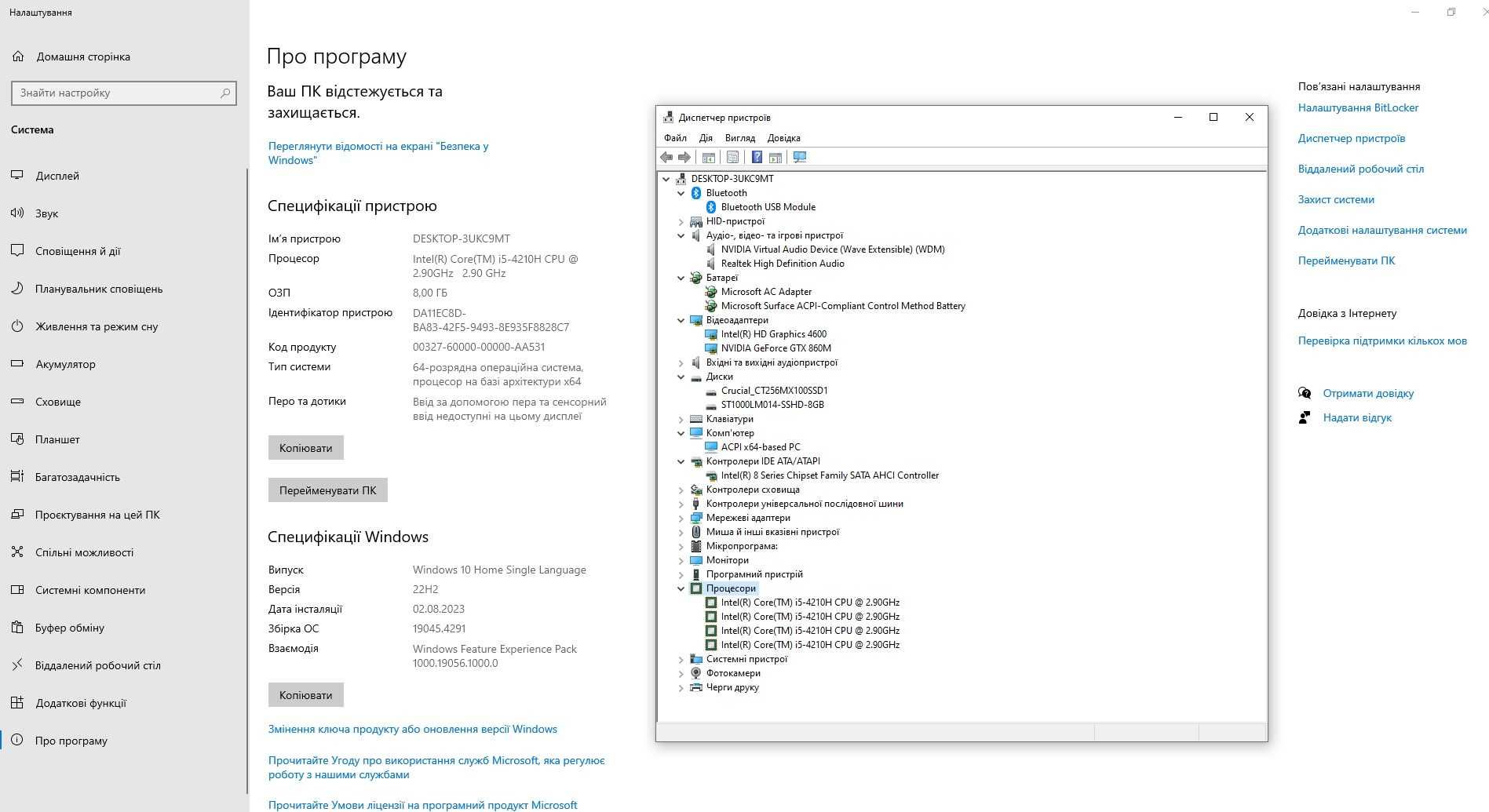Image resolution: width=1489 pixels, height=812 pixels.
Task: Open the Вигляд menu in Device Manager
Action: point(740,138)
